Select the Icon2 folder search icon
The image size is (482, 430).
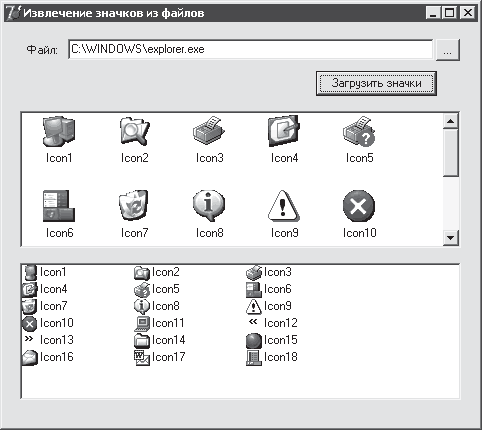pos(134,131)
